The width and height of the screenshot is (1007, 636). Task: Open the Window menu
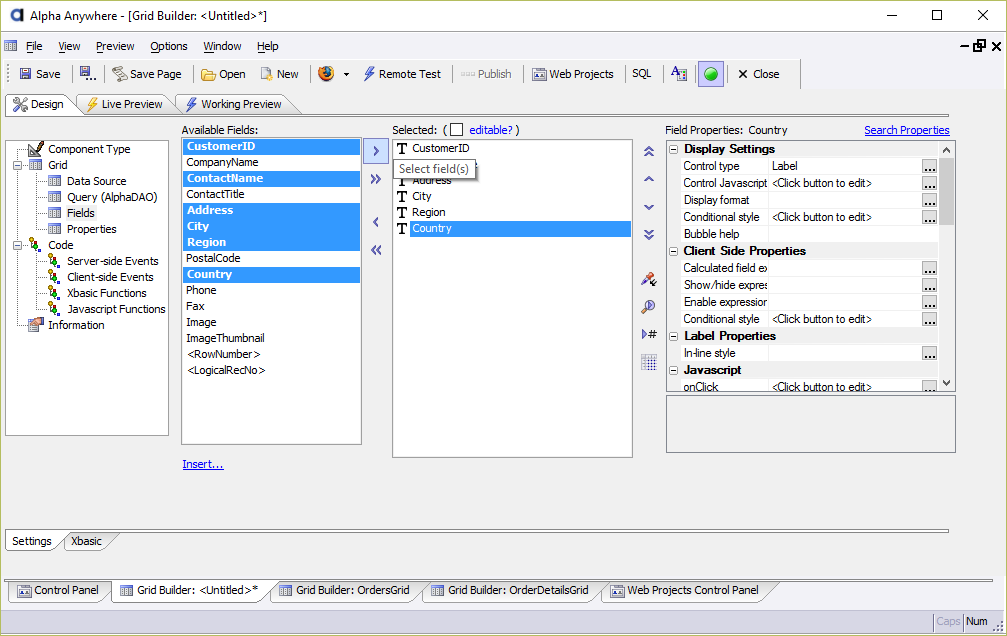(222, 46)
